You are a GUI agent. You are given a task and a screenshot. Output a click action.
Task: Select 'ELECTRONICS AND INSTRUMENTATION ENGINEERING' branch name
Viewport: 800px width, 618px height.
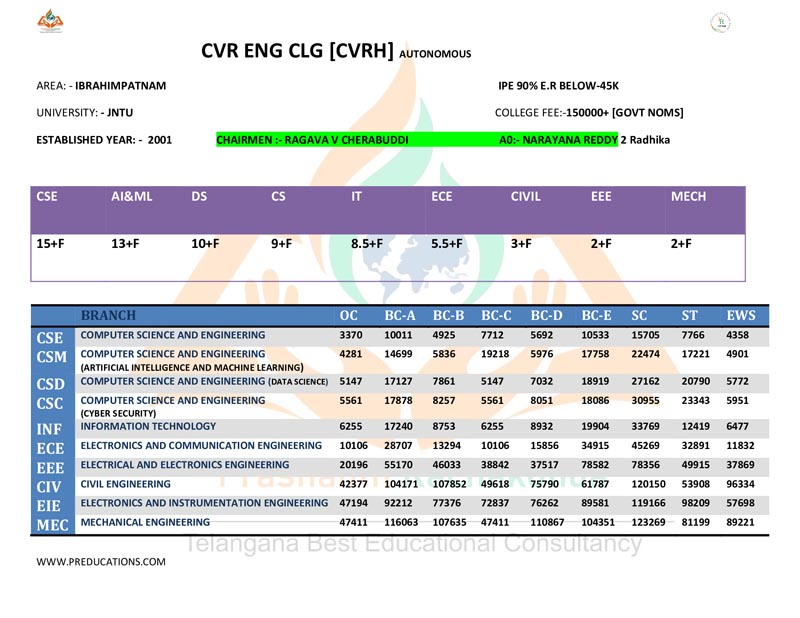coord(204,503)
